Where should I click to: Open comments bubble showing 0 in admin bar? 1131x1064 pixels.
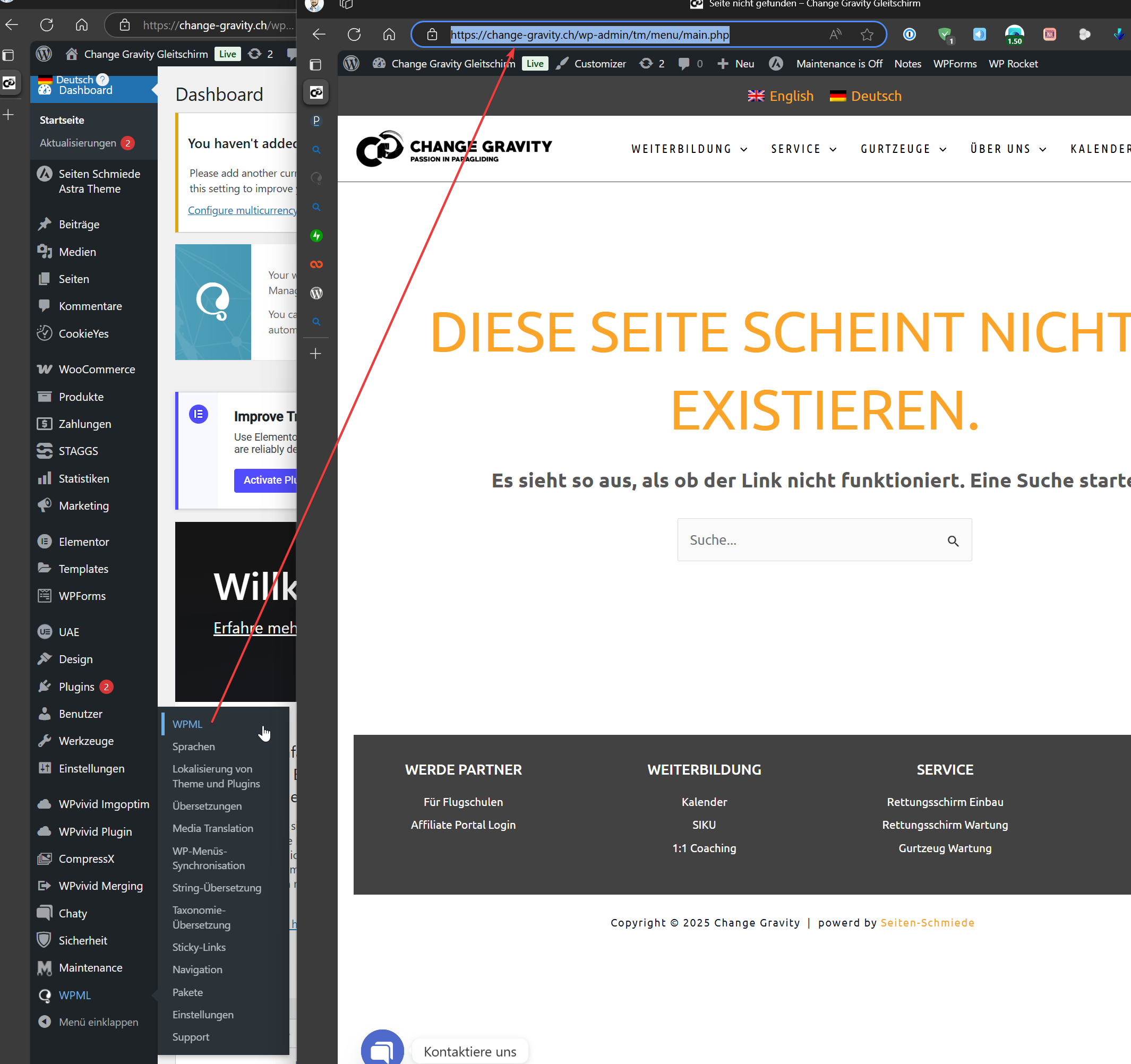690,64
